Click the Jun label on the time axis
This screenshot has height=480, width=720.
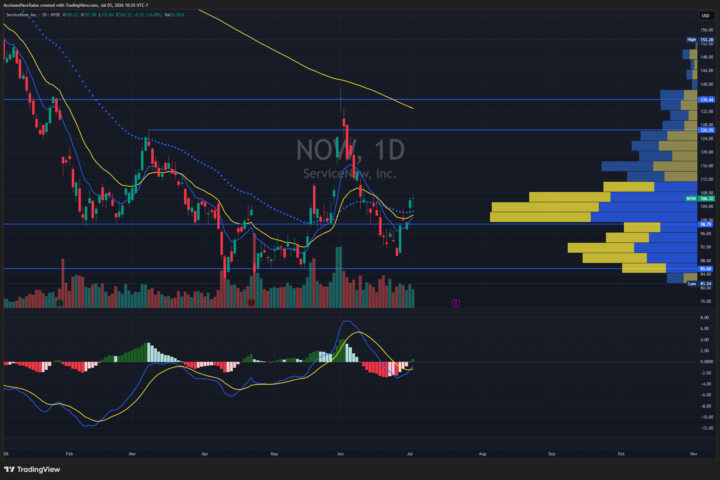(x=340, y=454)
